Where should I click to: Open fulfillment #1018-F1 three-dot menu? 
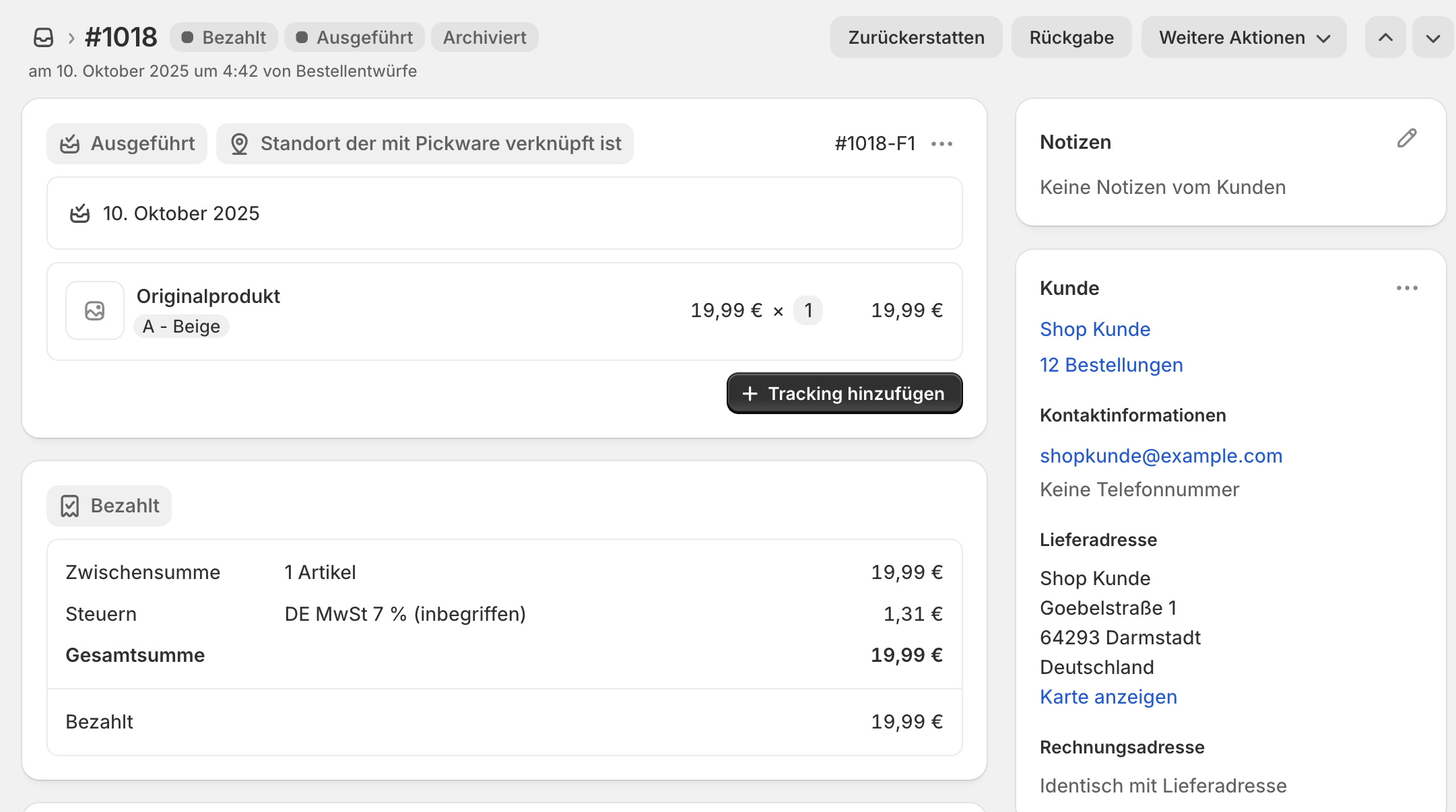click(x=941, y=143)
